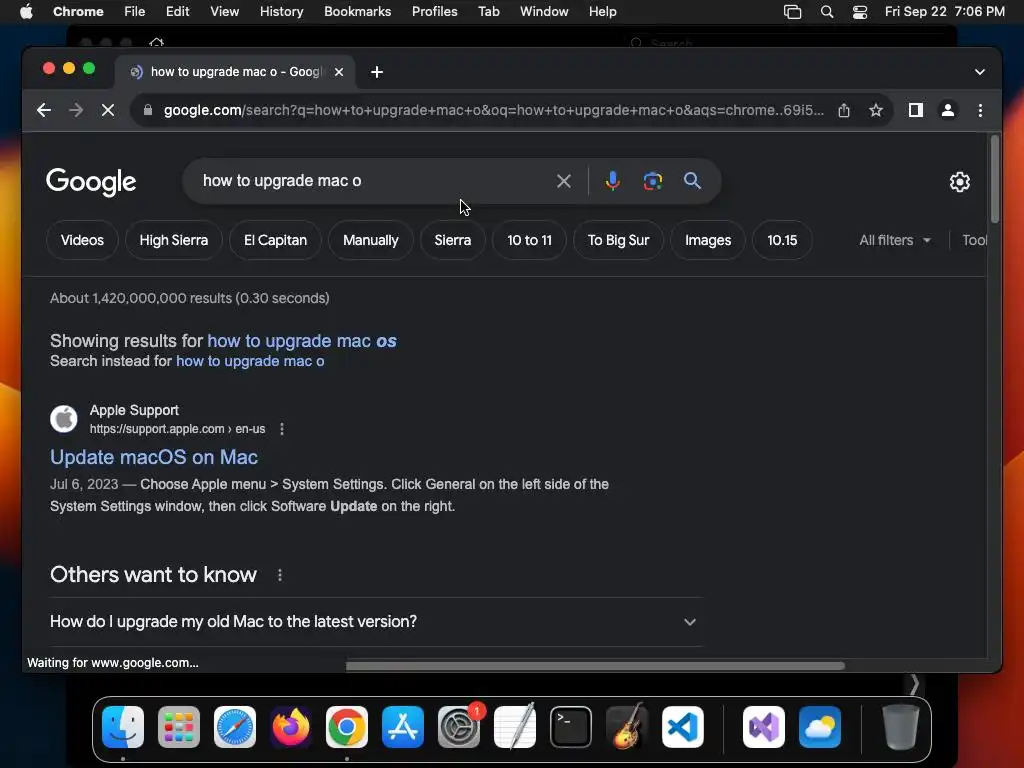Bookmark this page with the star icon
Image resolution: width=1024 pixels, height=768 pixels.
(876, 110)
